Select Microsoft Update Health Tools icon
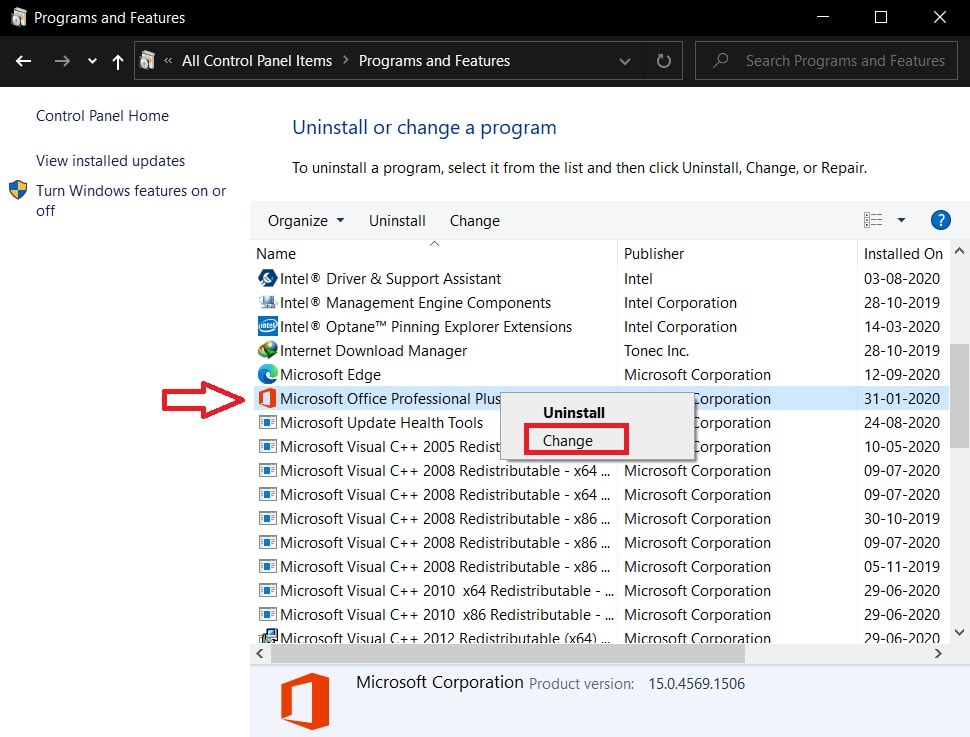 click(267, 422)
